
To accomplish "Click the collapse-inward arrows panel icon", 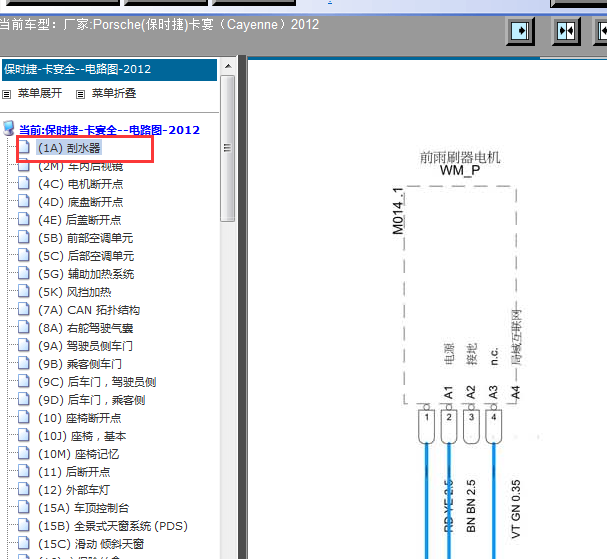I will coord(566,31).
